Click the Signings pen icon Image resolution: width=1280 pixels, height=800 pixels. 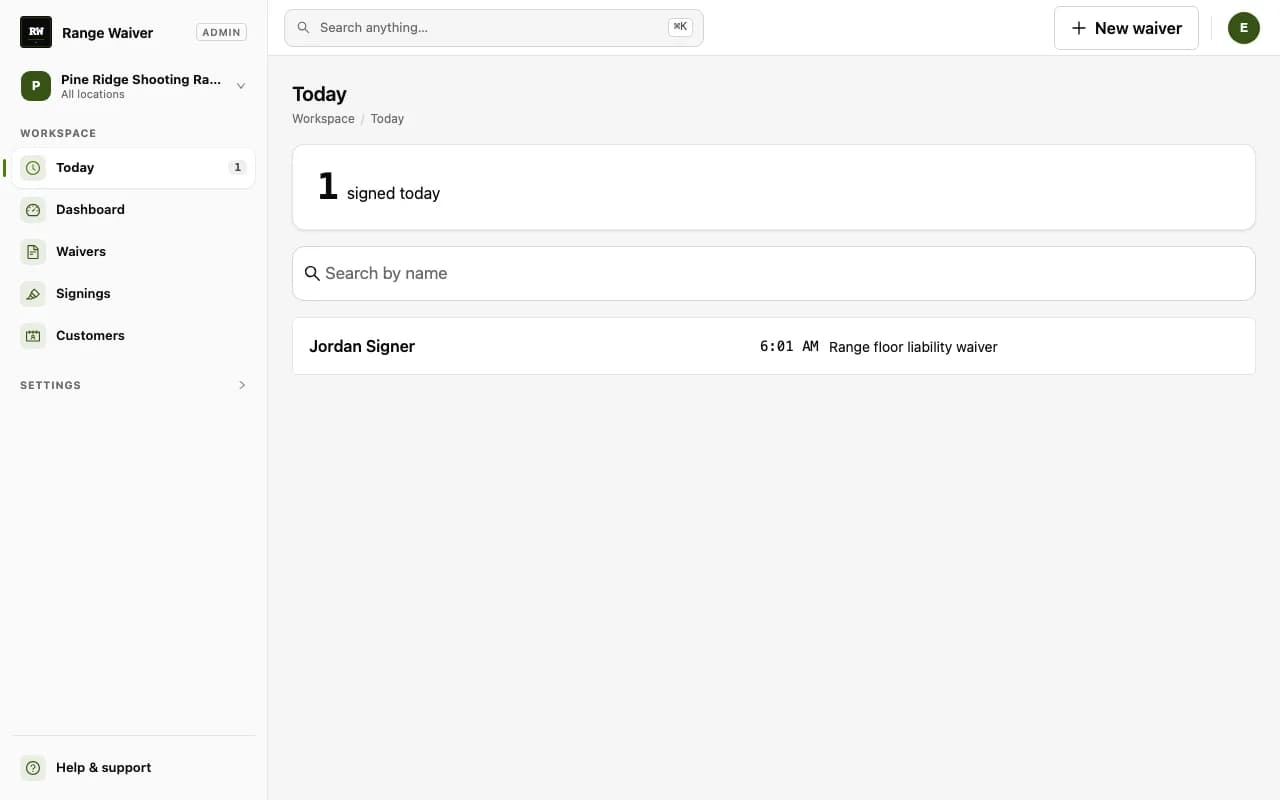pyautogui.click(x=33, y=294)
